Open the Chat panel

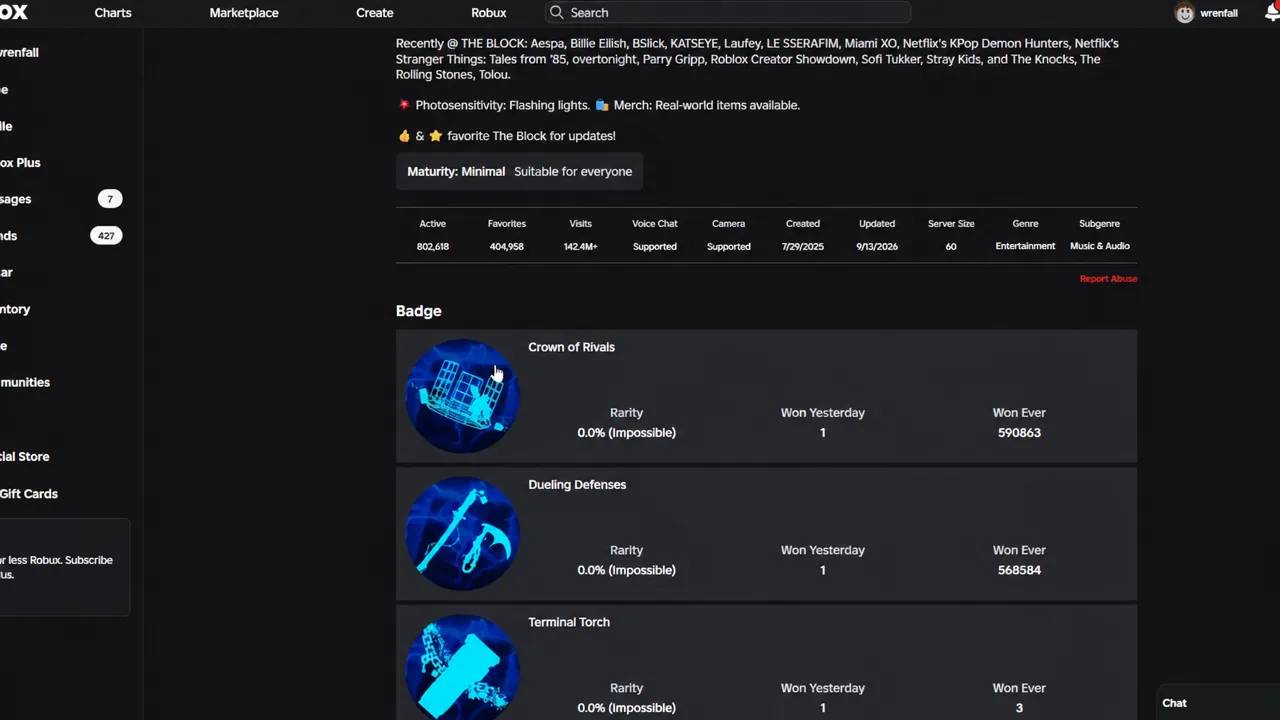[1218, 703]
